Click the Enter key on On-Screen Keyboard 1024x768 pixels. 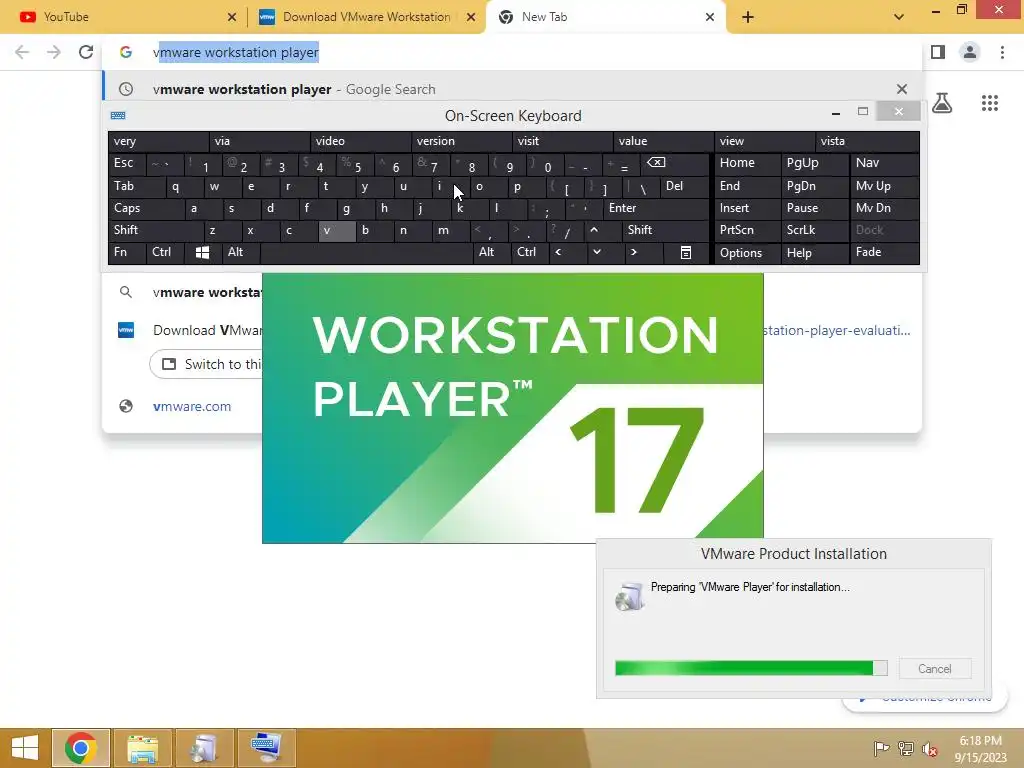coord(656,208)
